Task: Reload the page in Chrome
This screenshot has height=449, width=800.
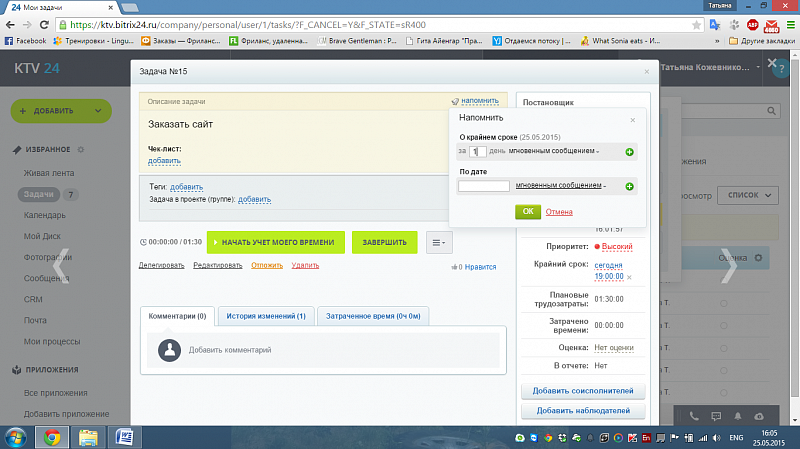Action: click(x=44, y=24)
